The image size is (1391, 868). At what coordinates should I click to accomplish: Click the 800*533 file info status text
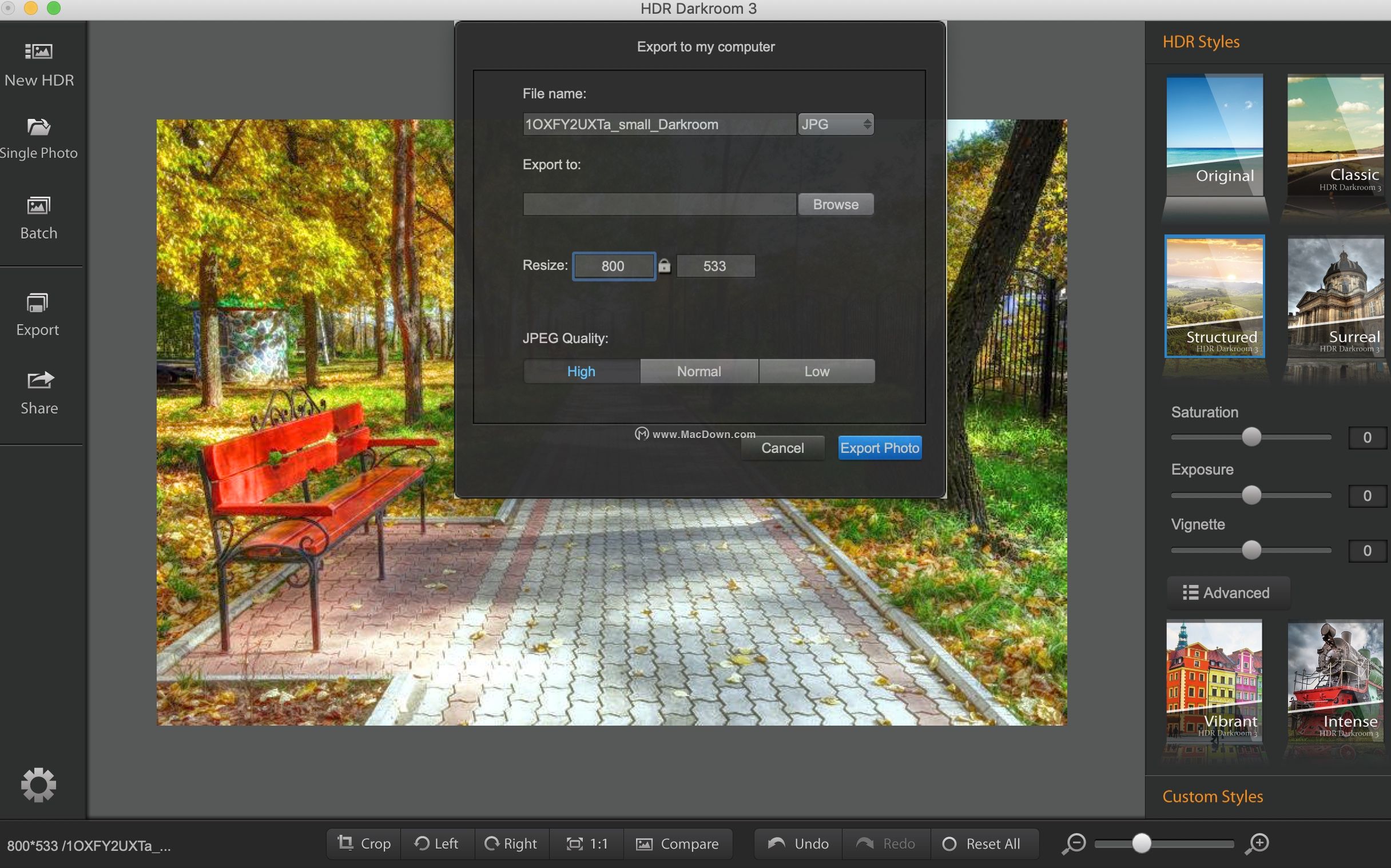click(x=89, y=846)
